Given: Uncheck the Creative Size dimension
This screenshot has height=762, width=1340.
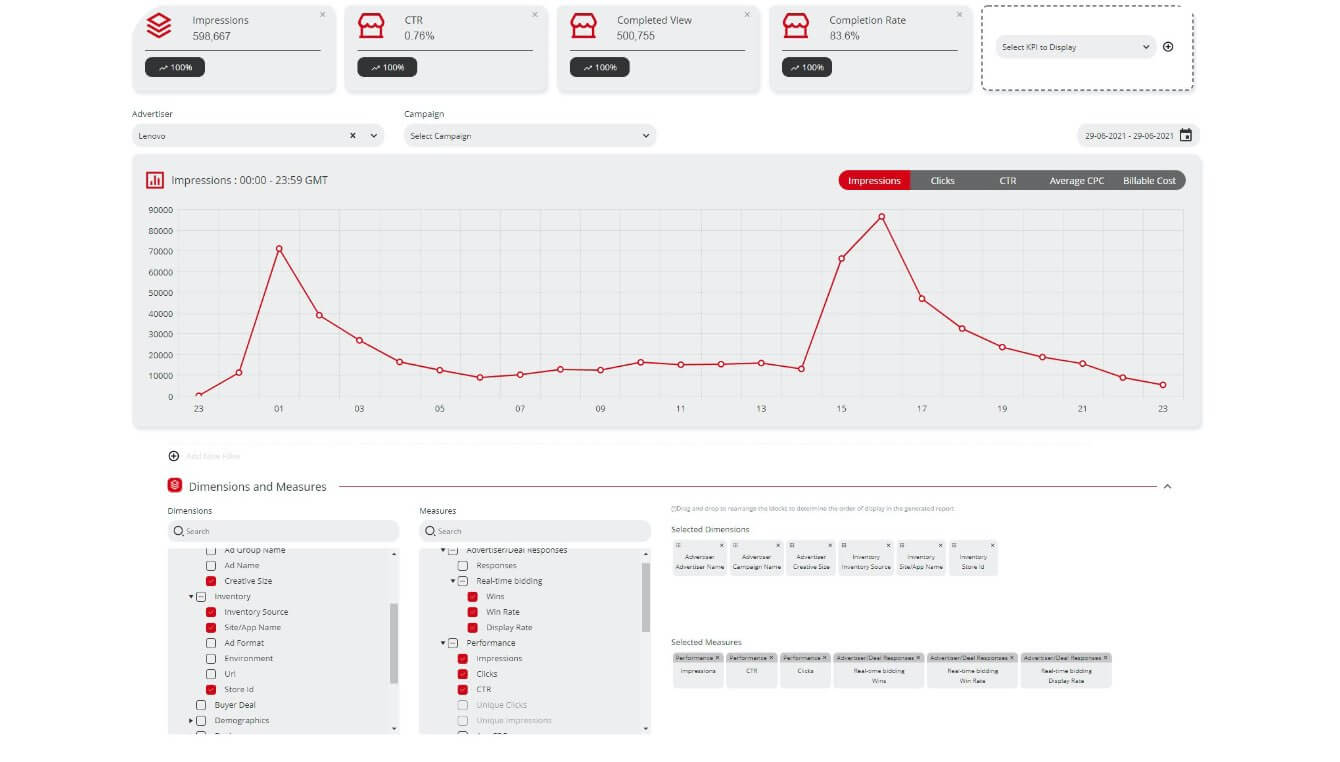Looking at the screenshot, I should 211,581.
